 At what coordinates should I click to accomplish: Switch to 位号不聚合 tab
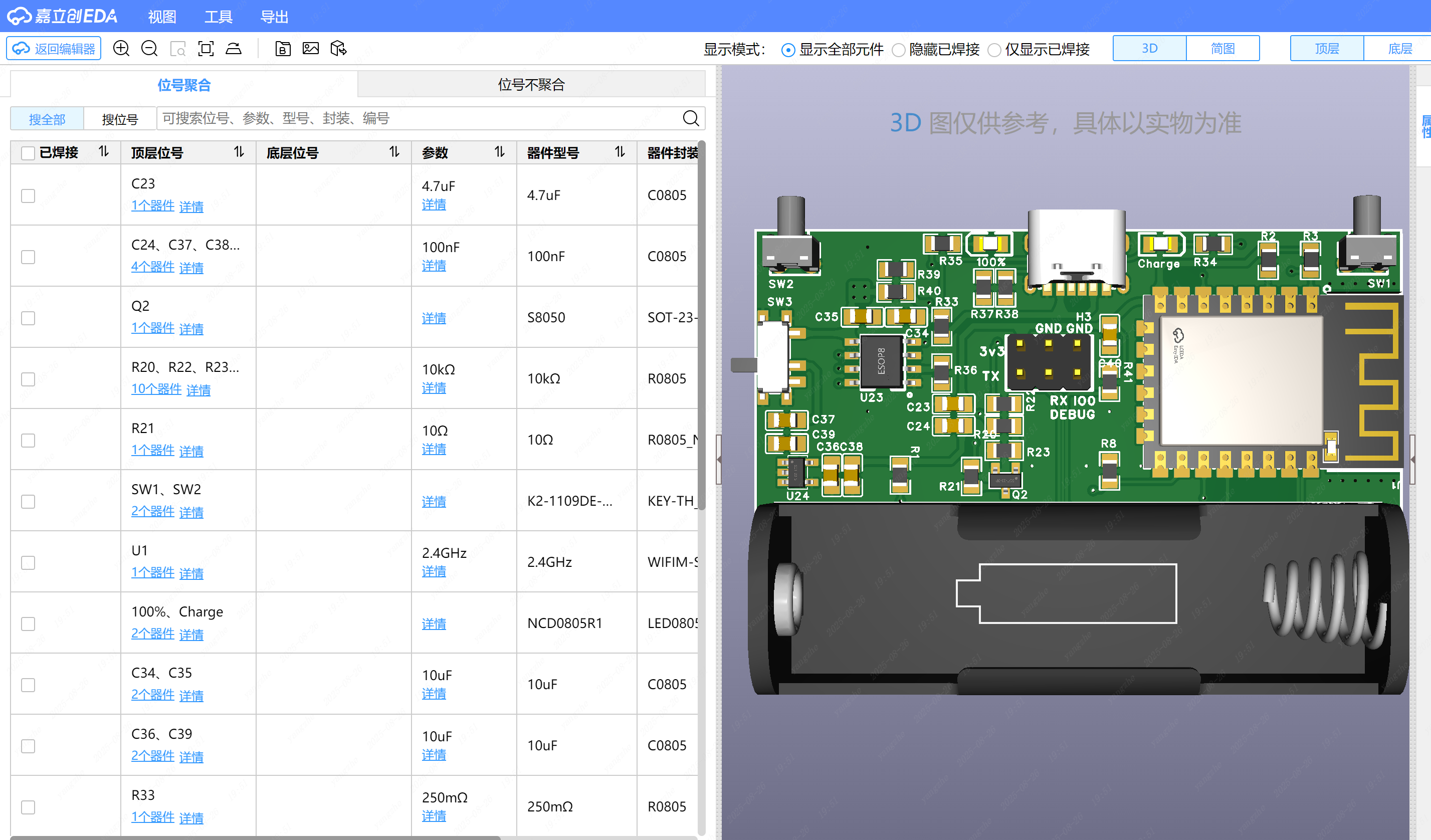(531, 85)
